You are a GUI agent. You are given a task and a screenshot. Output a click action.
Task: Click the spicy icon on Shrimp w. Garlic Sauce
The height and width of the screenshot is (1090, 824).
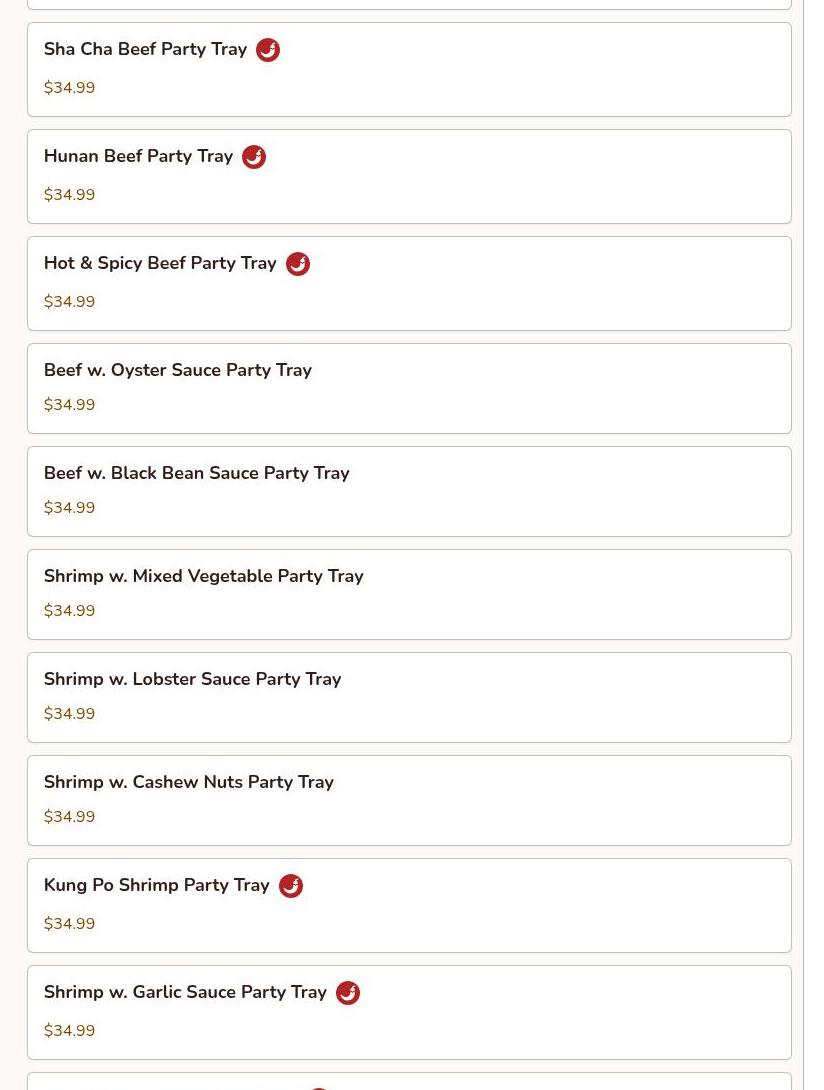[x=348, y=993]
